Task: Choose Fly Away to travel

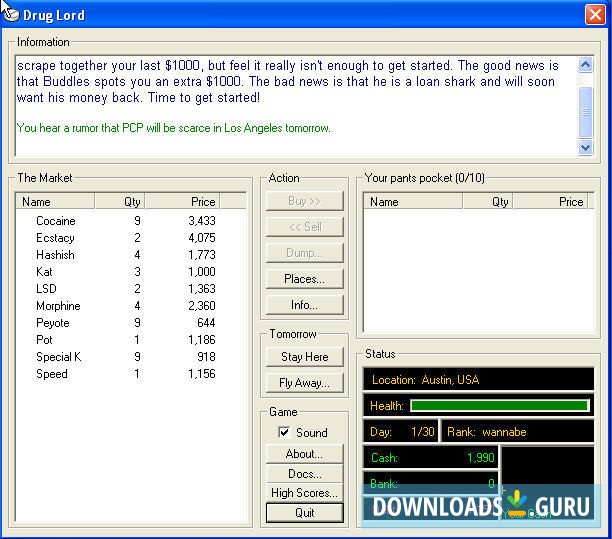Action: point(304,382)
